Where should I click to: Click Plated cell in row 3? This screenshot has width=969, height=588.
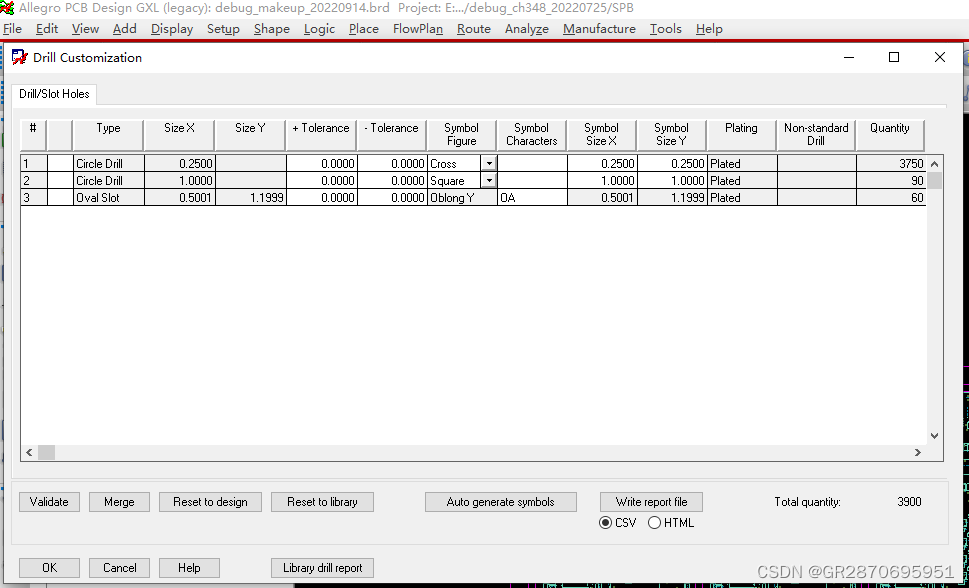pyautogui.click(x=742, y=198)
